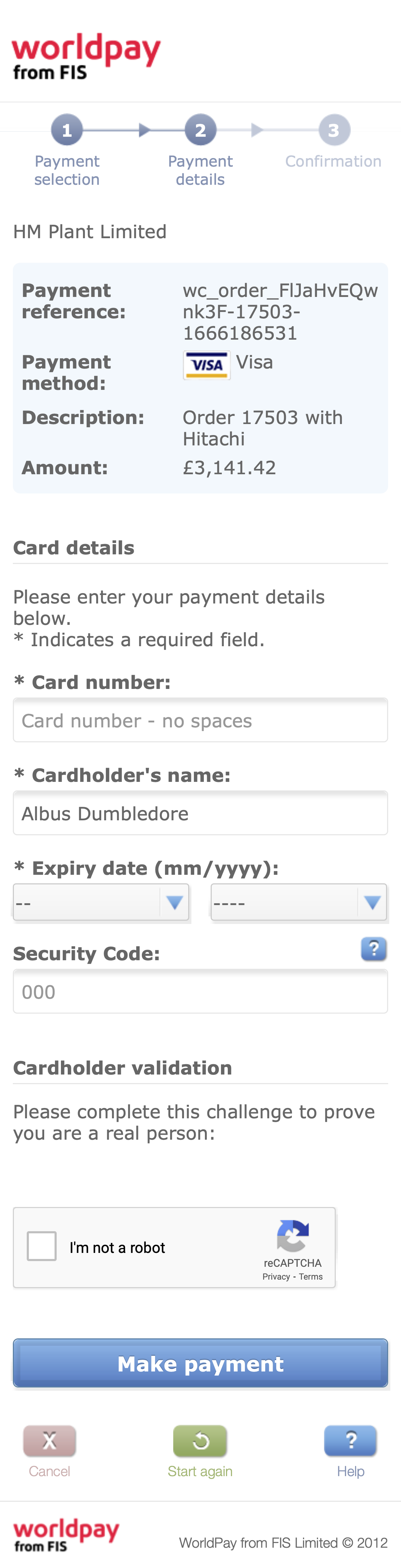
Task: Open the expiry year dropdown
Action: [299, 903]
